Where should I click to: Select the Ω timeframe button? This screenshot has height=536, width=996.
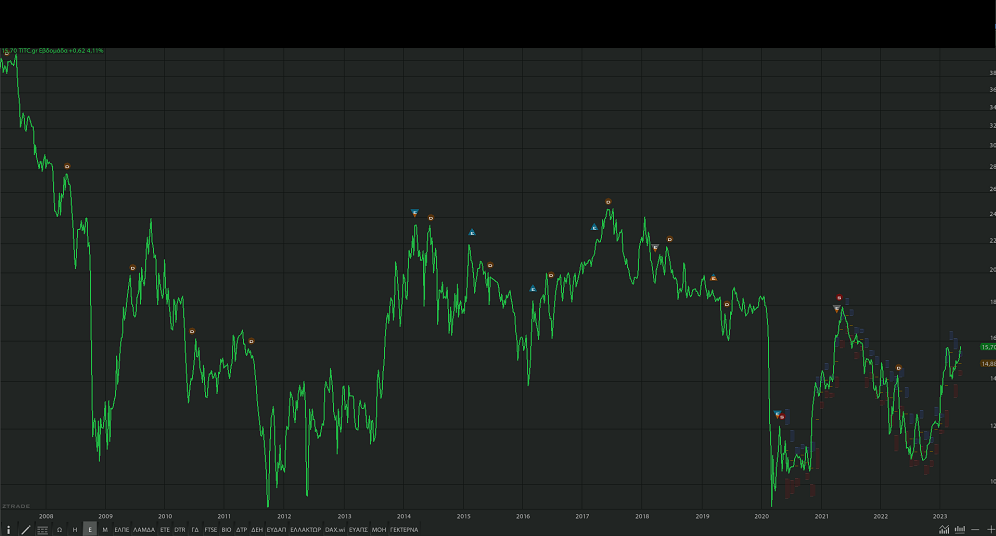[x=59, y=530]
